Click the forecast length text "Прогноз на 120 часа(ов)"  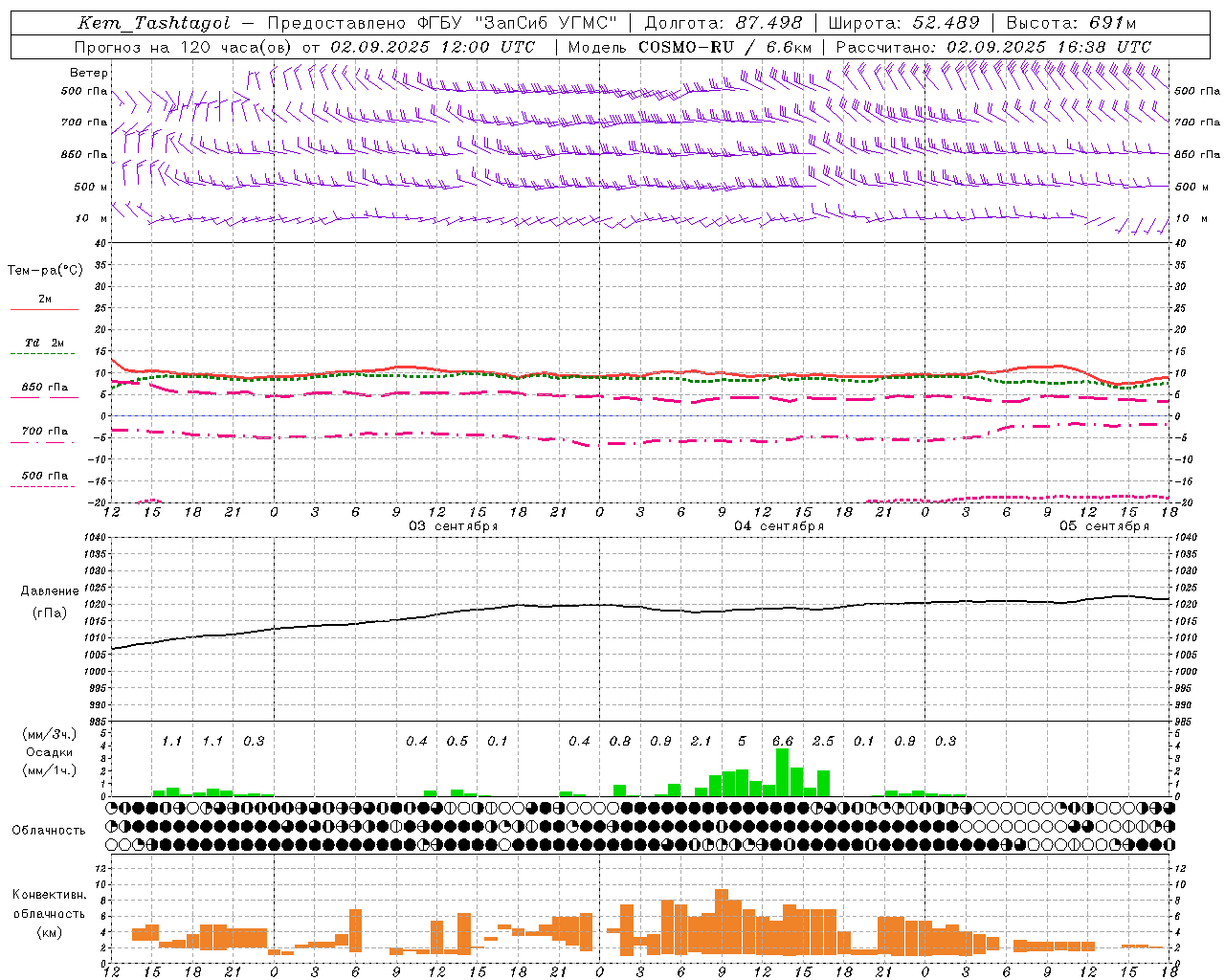[184, 47]
